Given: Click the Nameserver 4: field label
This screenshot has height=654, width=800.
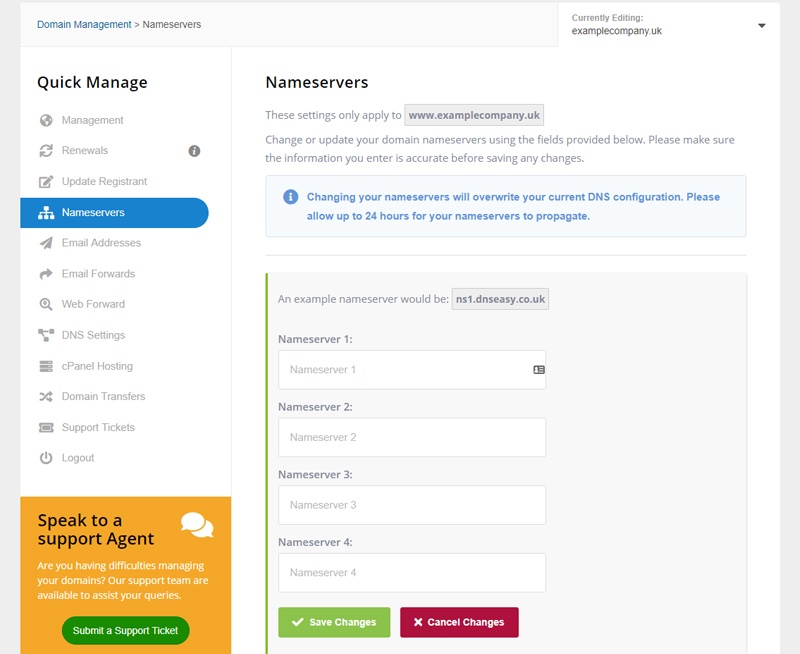Looking at the screenshot, I should click(315, 543).
